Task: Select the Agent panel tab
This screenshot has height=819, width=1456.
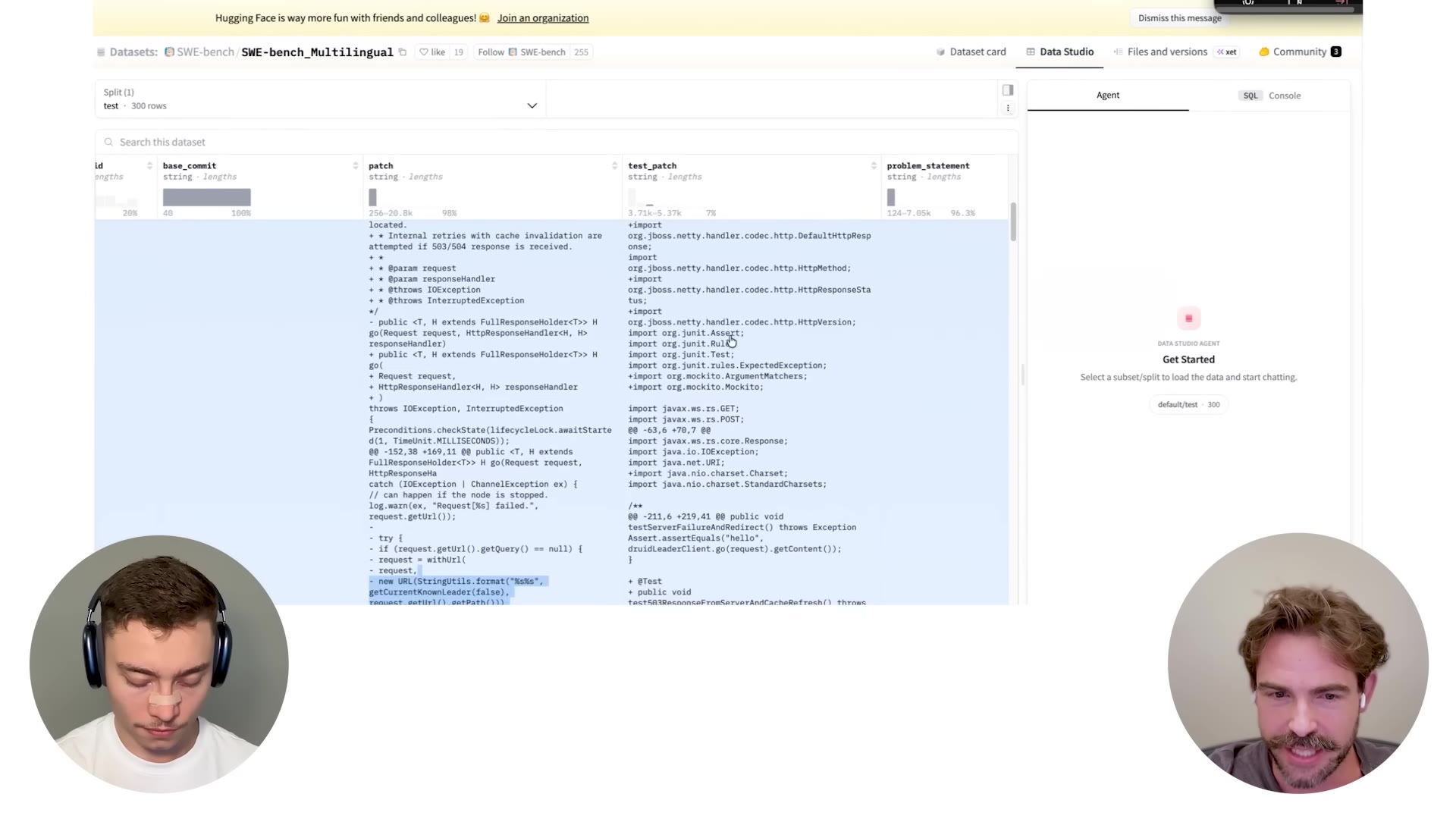Action: [1108, 96]
